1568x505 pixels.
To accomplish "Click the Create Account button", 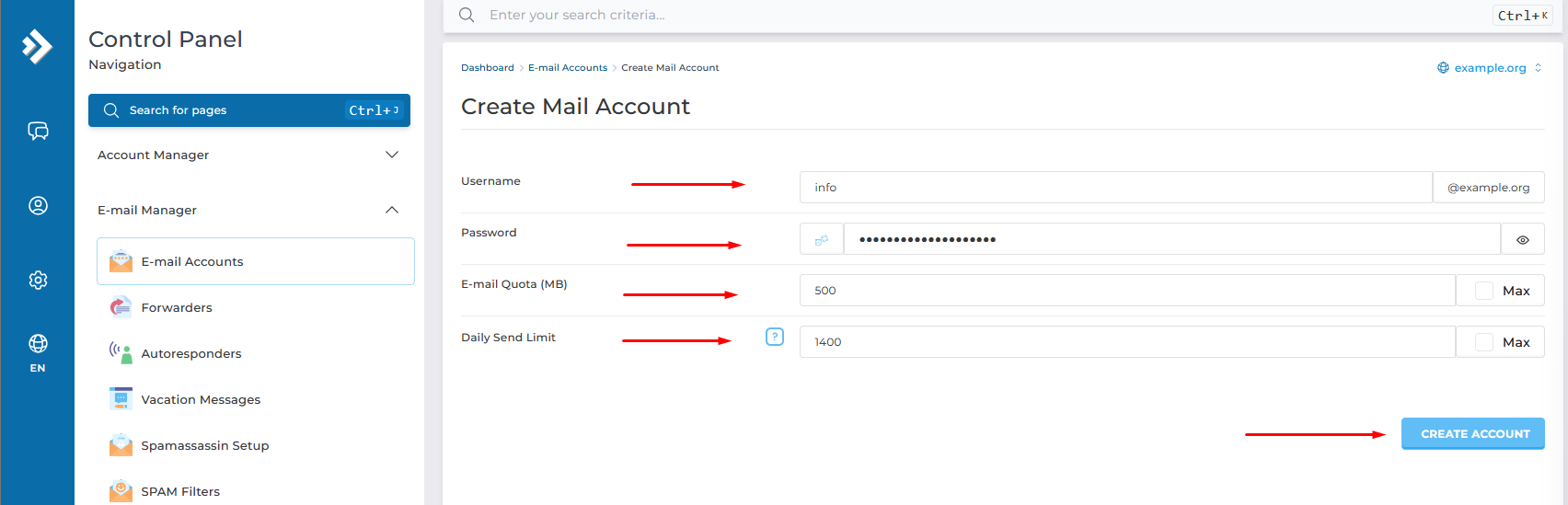I will coord(1472,433).
